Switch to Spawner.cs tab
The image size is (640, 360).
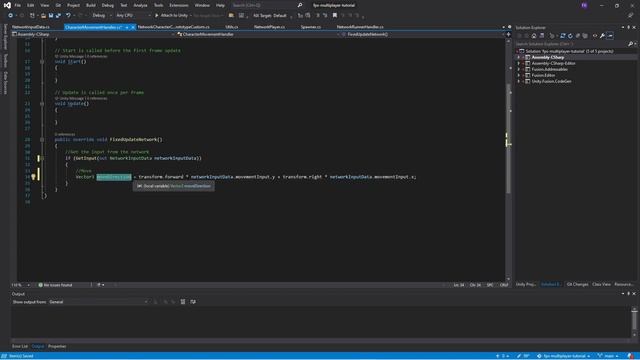(x=311, y=27)
